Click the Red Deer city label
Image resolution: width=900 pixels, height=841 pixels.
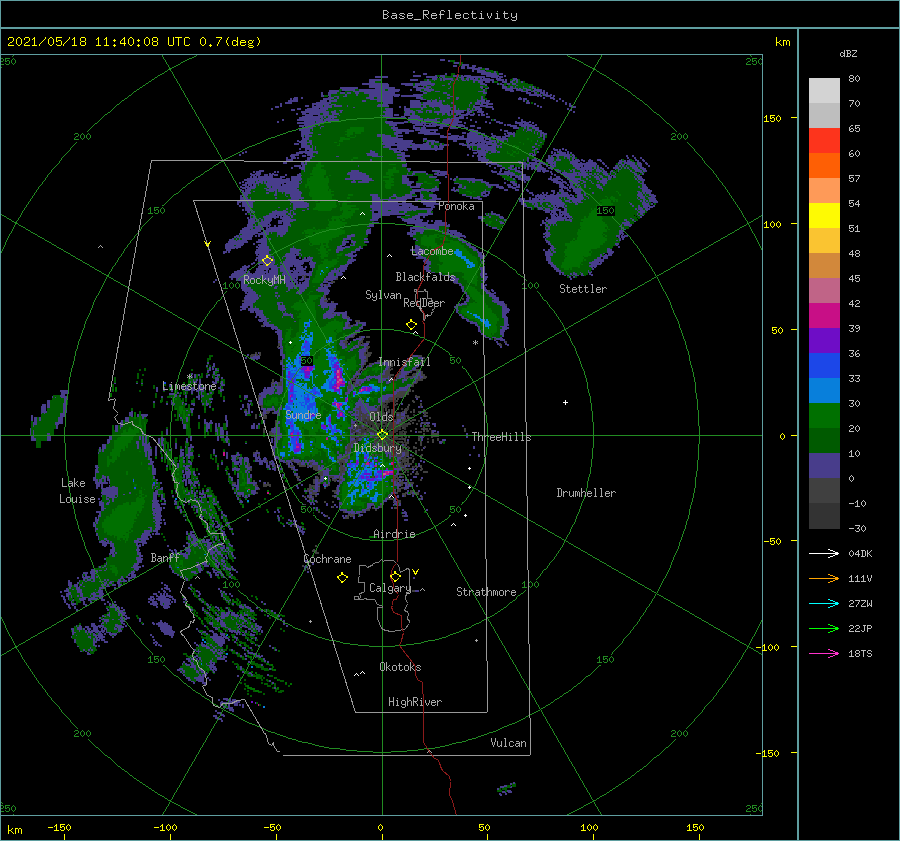pyautogui.click(x=424, y=303)
